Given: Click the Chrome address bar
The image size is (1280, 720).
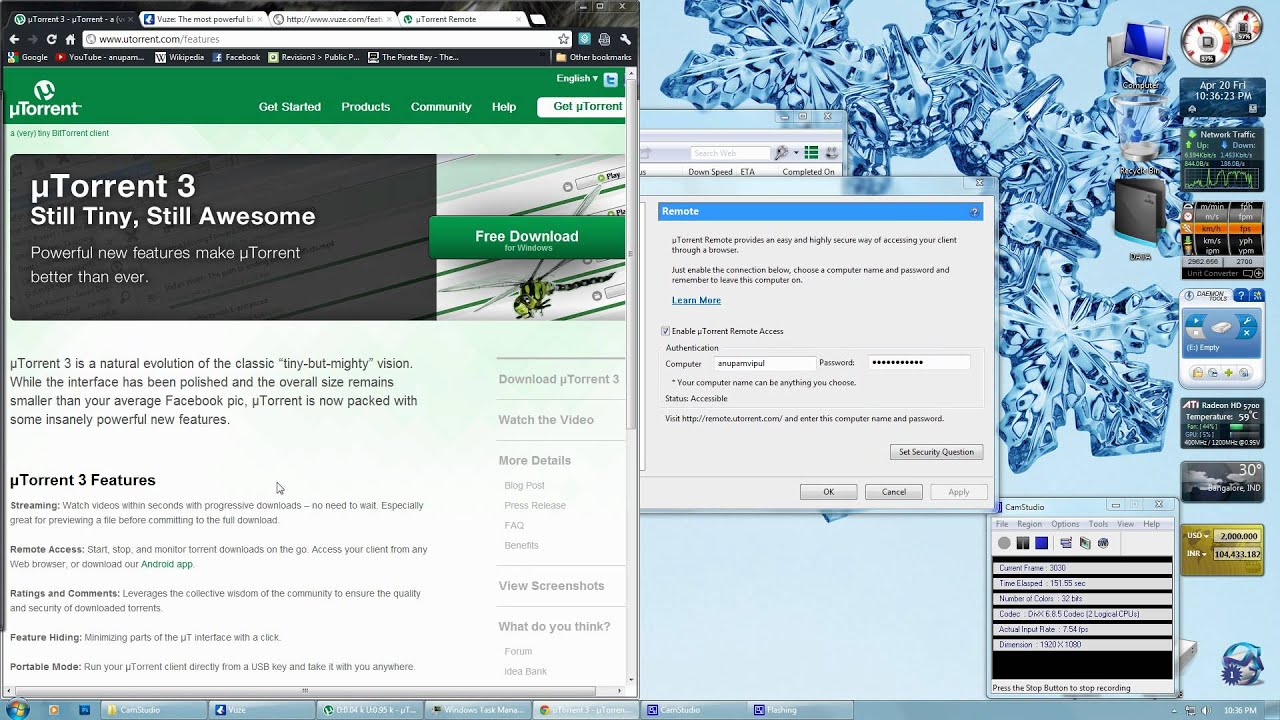Looking at the screenshot, I should (325, 39).
